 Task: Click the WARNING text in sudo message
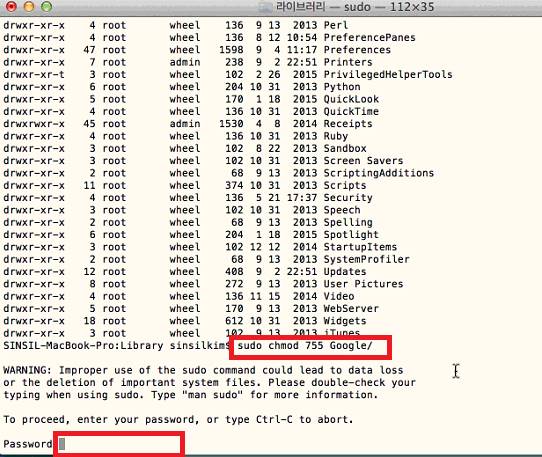pos(27,370)
